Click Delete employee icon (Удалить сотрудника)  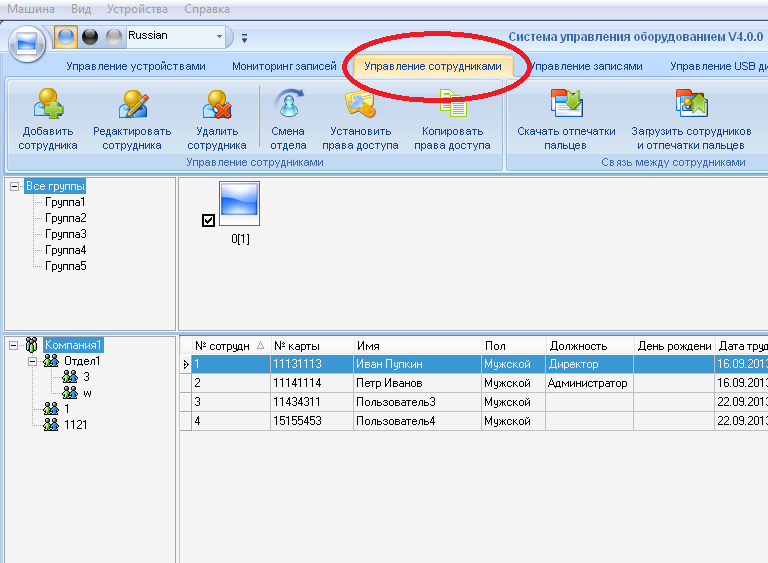click(x=216, y=104)
